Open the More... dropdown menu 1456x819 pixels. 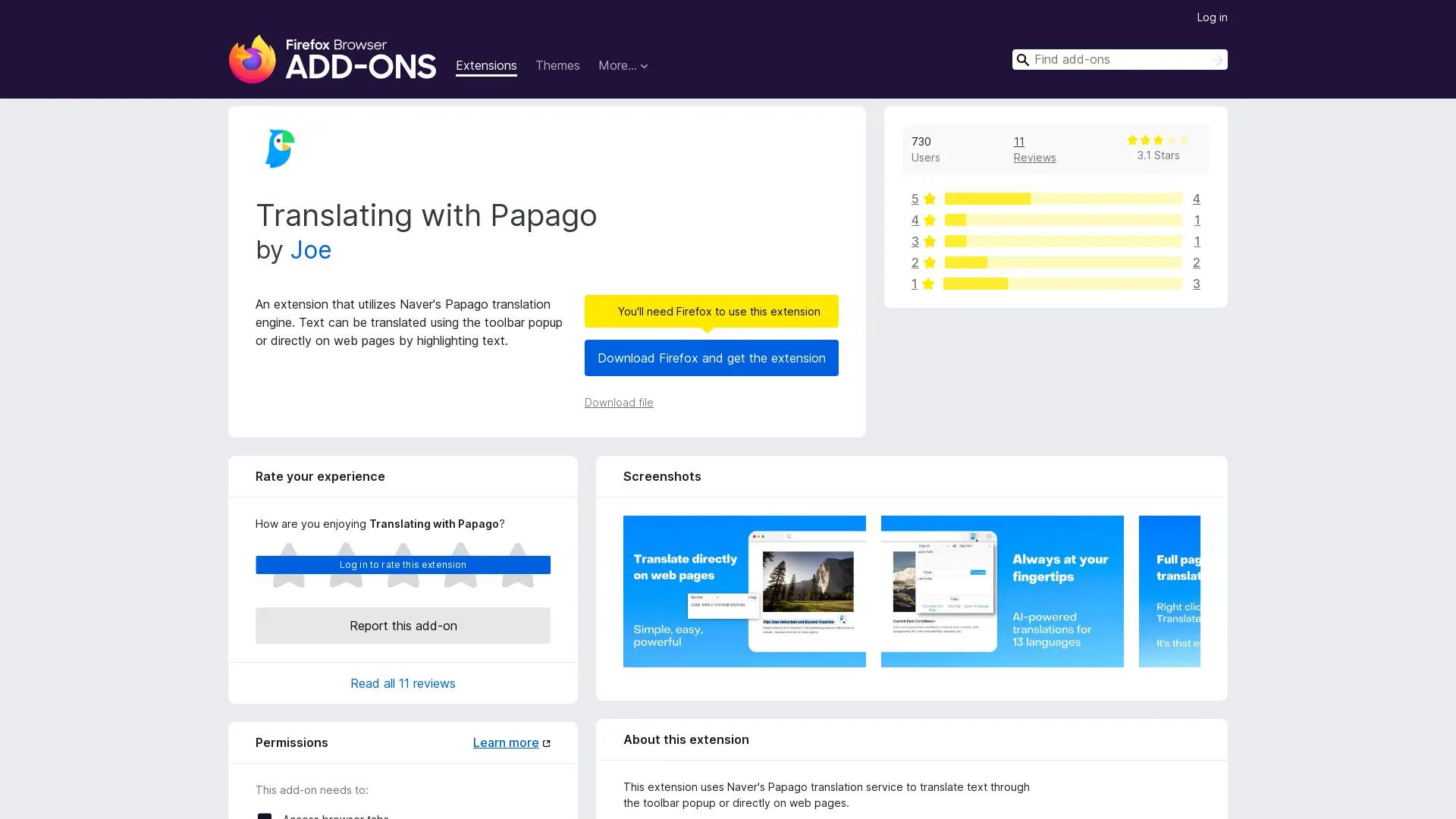point(623,66)
